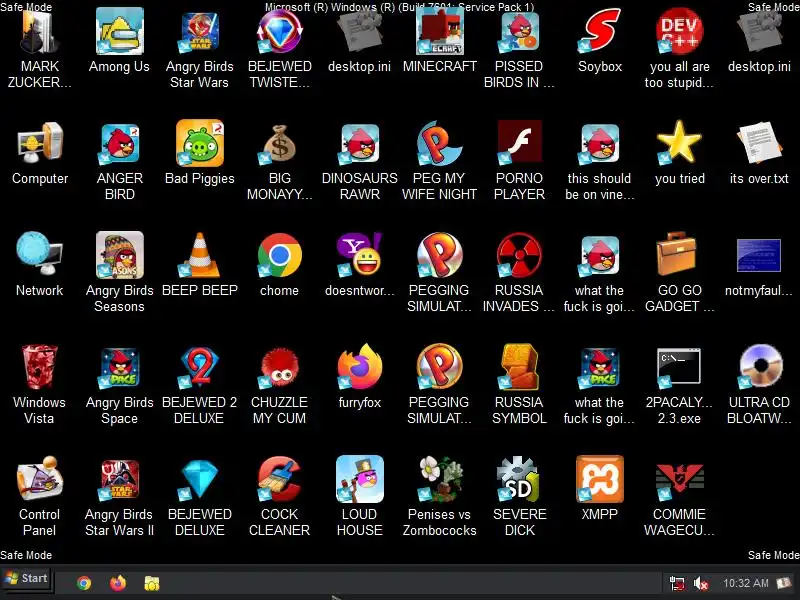Open the DINOSAURS RAWR shortcut
This screenshot has height=600, width=800.
pos(360,144)
